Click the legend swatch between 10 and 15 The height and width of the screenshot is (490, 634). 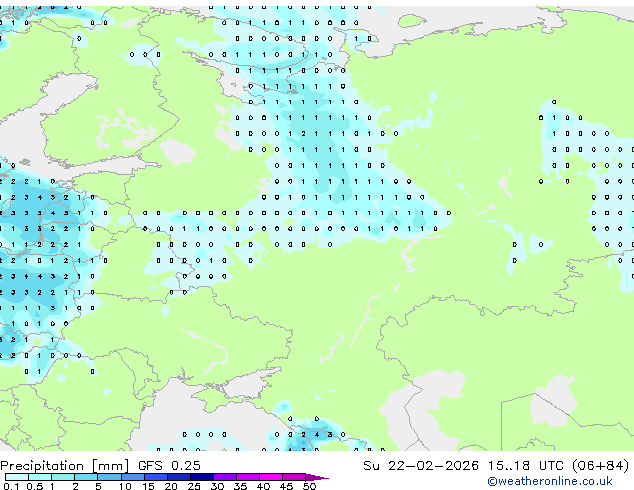coord(132,477)
